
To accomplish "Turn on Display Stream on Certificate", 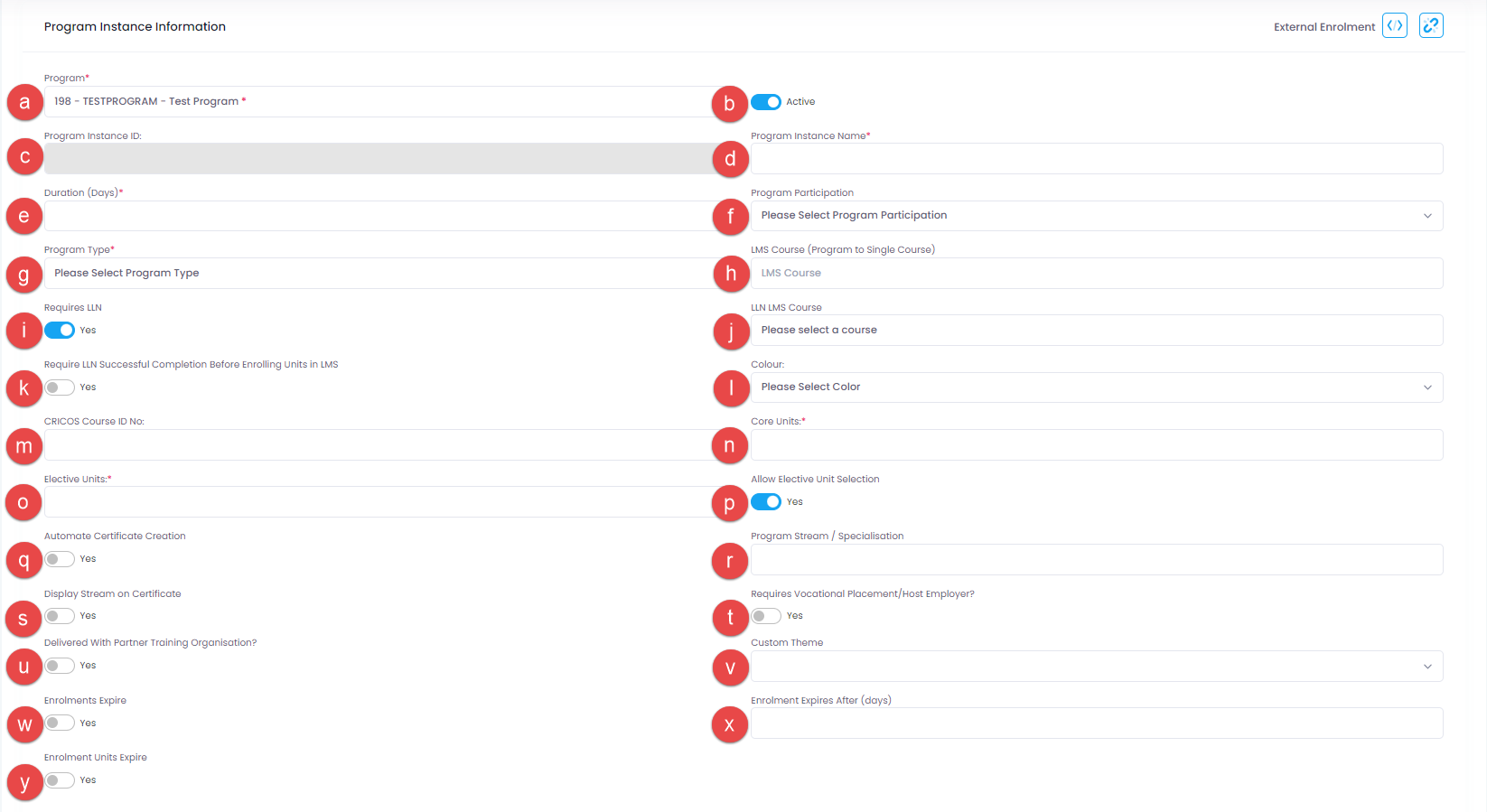I will 60,616.
